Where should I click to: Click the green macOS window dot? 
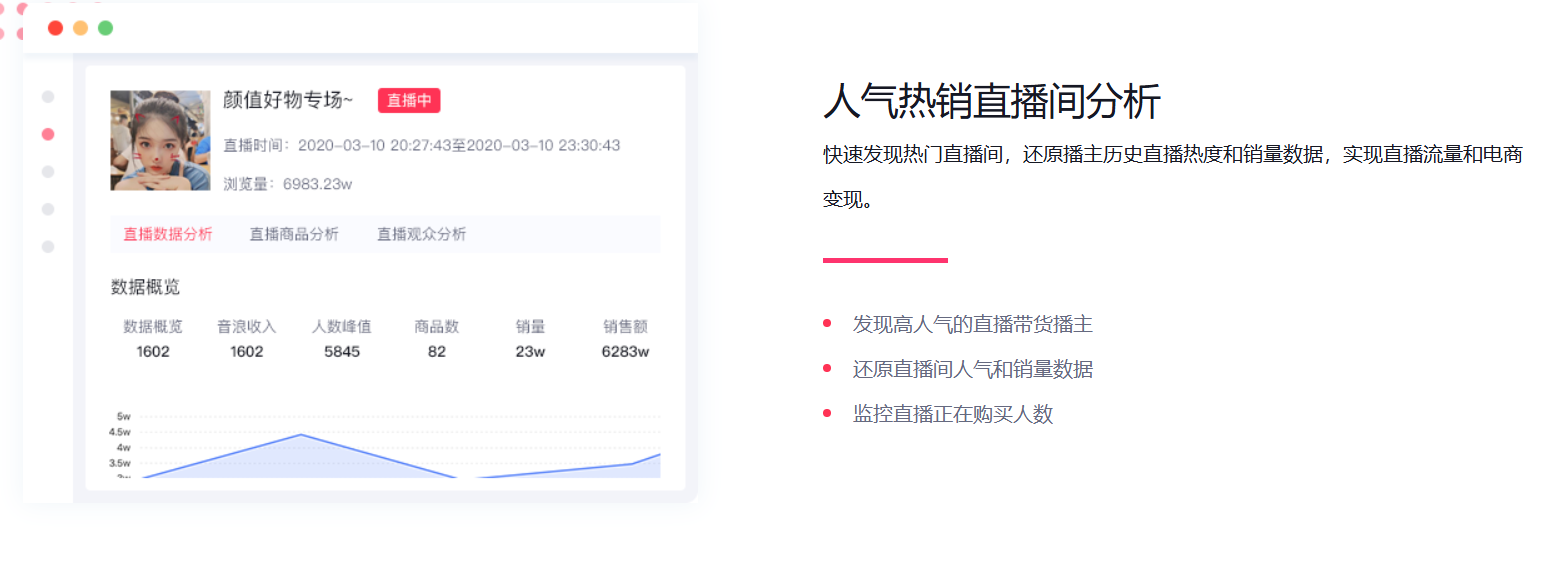(x=104, y=28)
